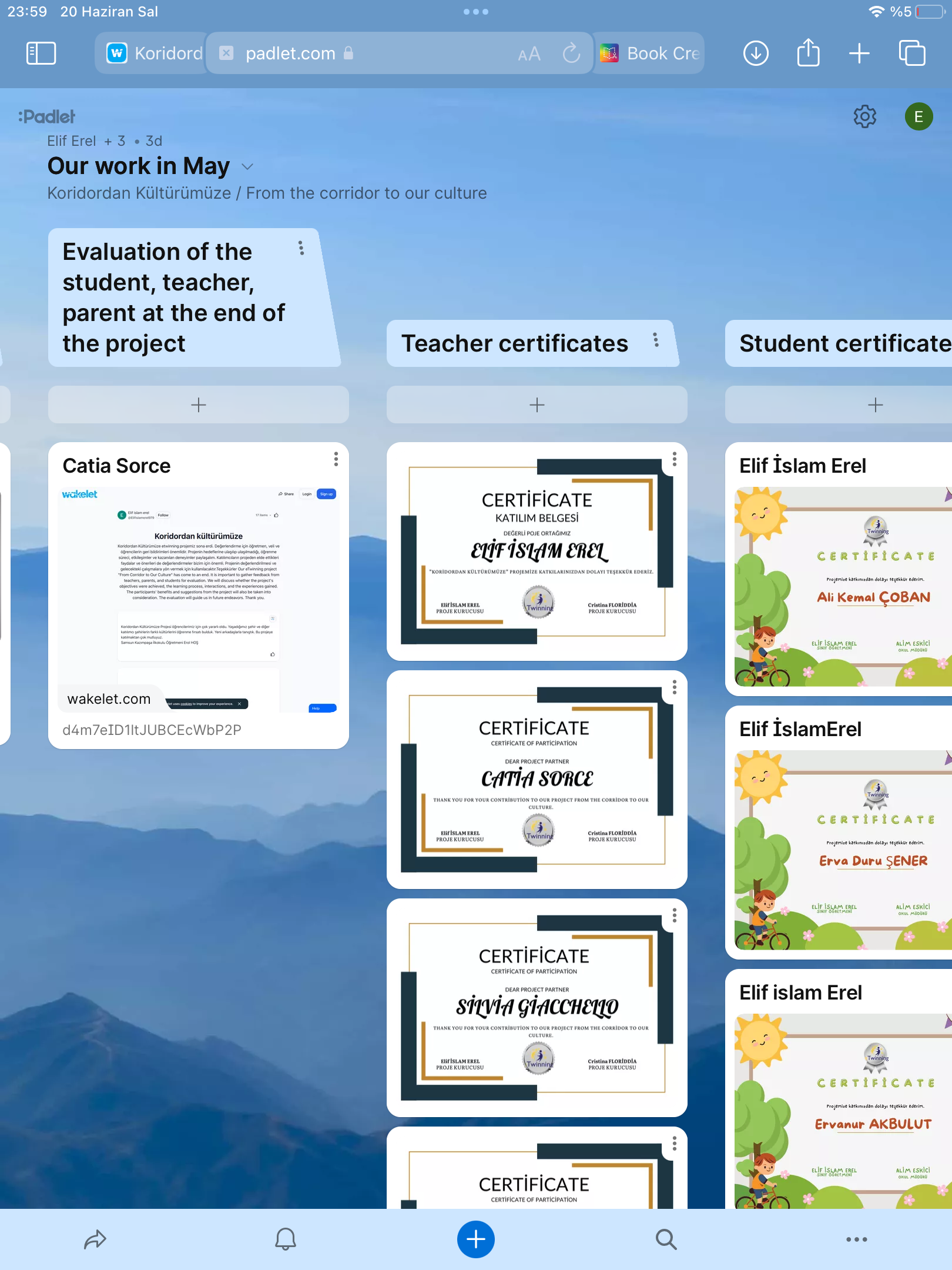Switch to the Koridordan Wakelet tab
Viewport: 952px width, 1270px height.
(x=154, y=54)
